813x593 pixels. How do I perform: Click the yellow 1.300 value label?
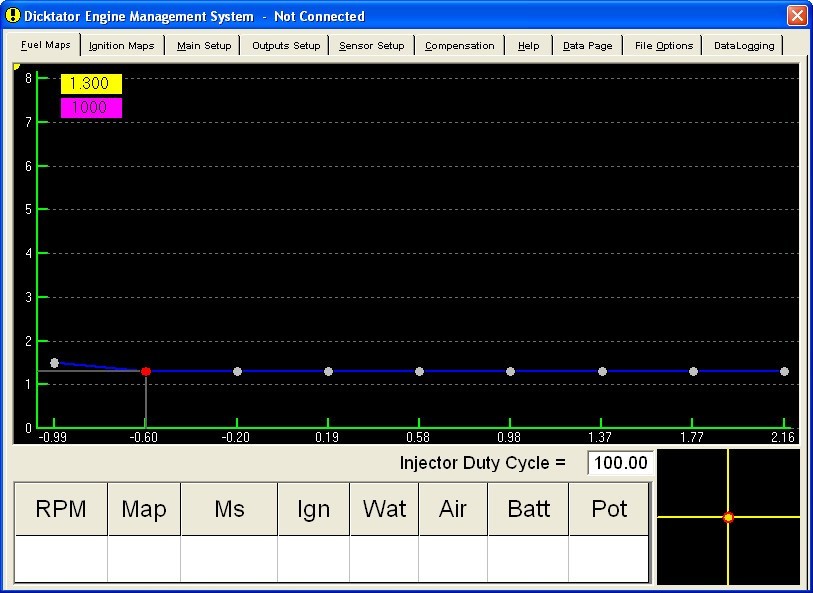pyautogui.click(x=91, y=85)
